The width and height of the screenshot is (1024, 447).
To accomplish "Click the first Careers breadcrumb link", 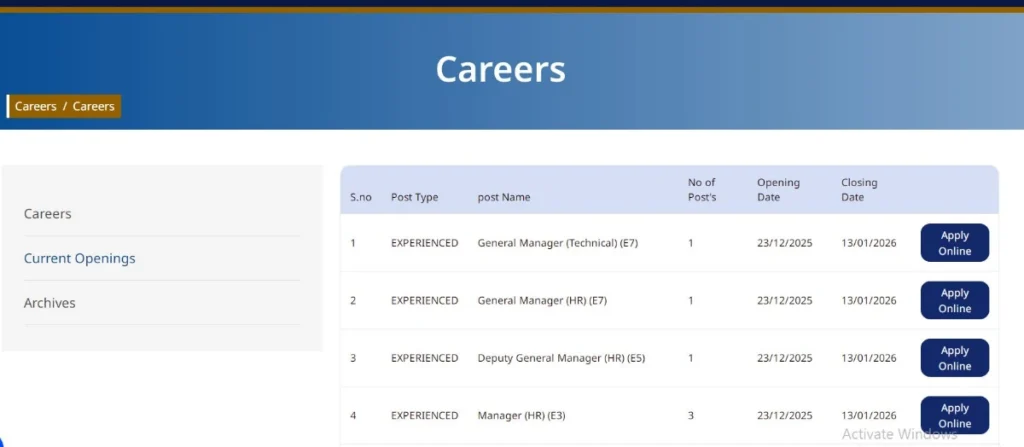I will [x=36, y=106].
